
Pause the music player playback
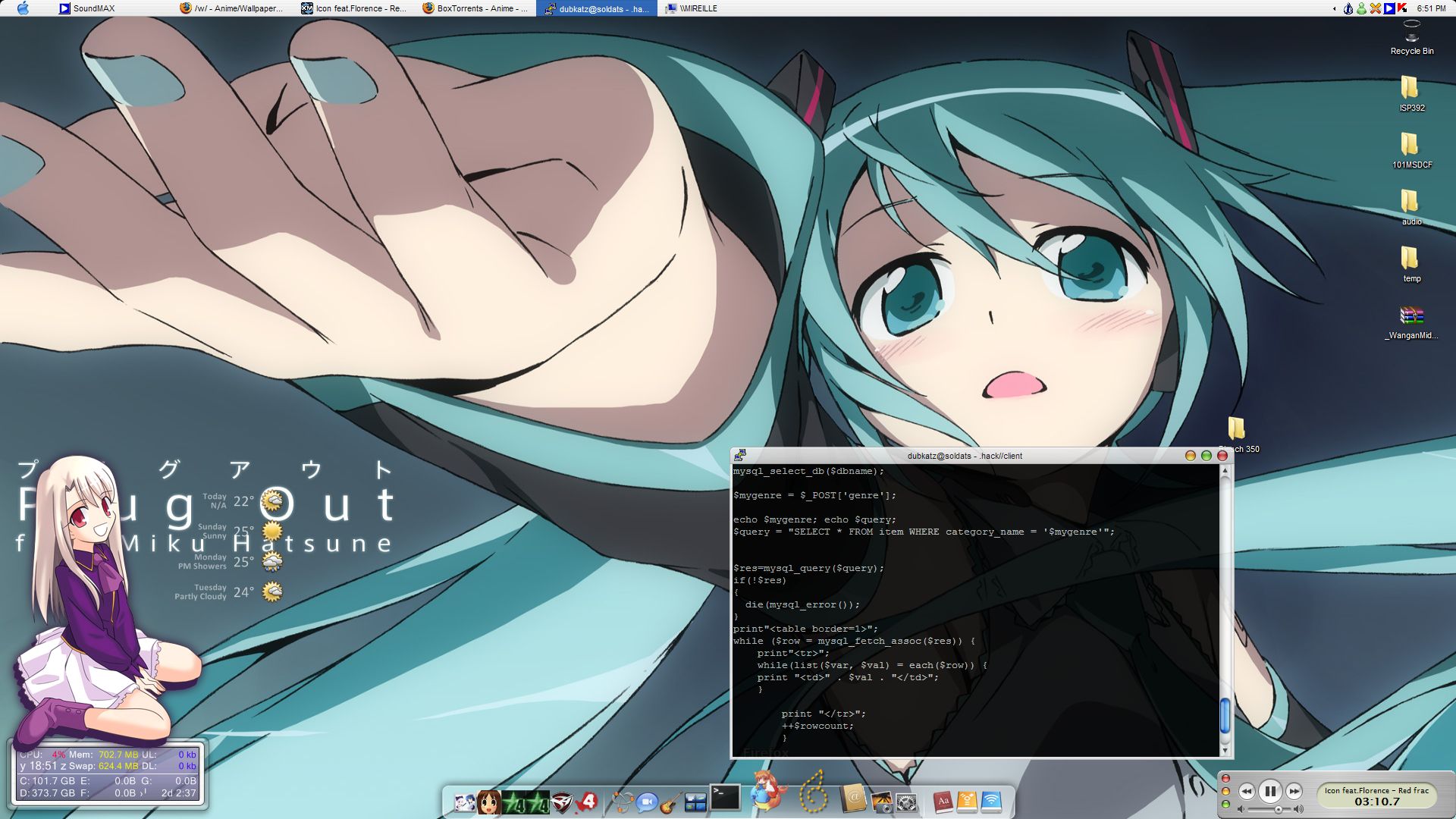point(1270,792)
